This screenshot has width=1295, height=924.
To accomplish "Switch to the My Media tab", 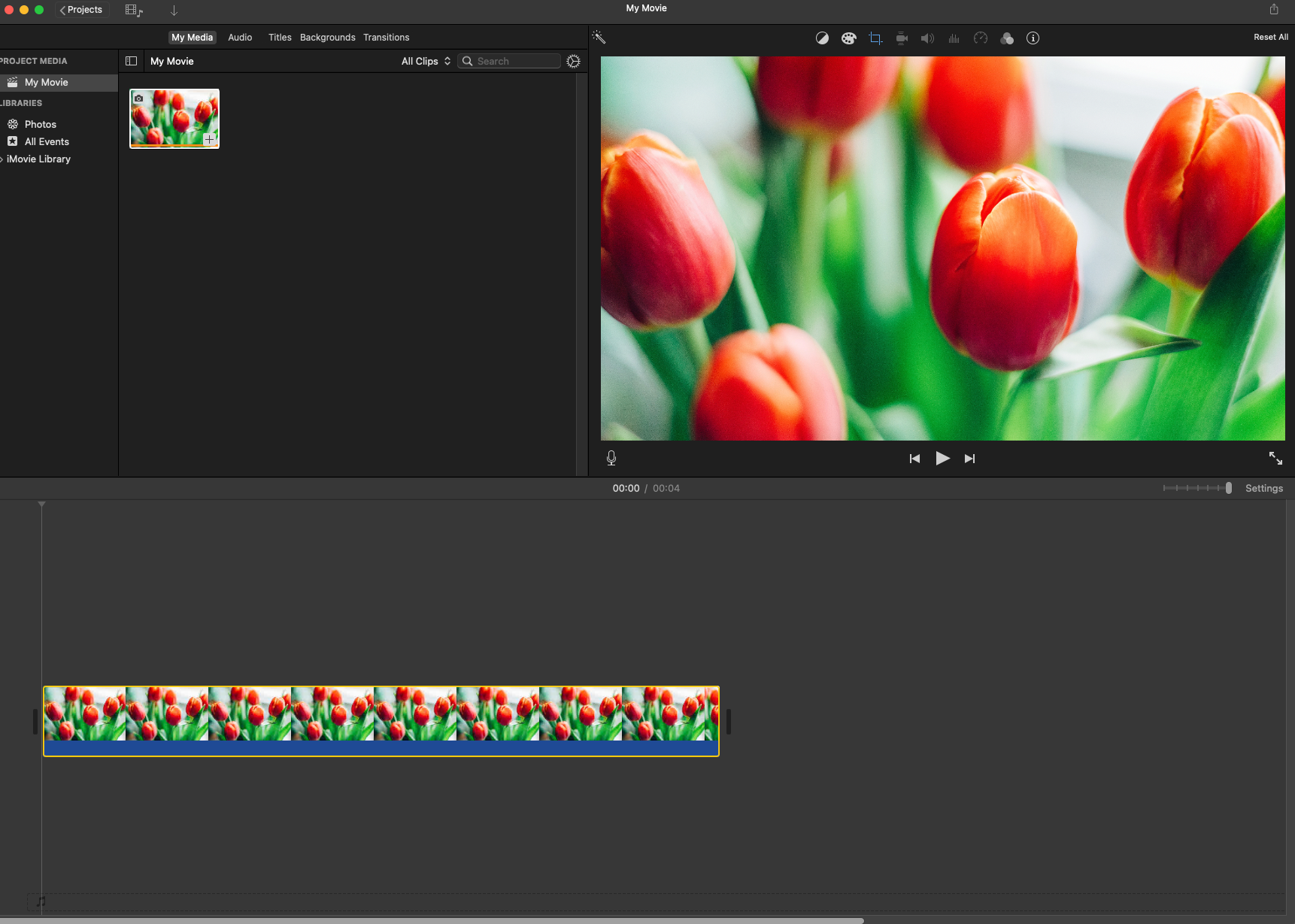I will click(192, 38).
